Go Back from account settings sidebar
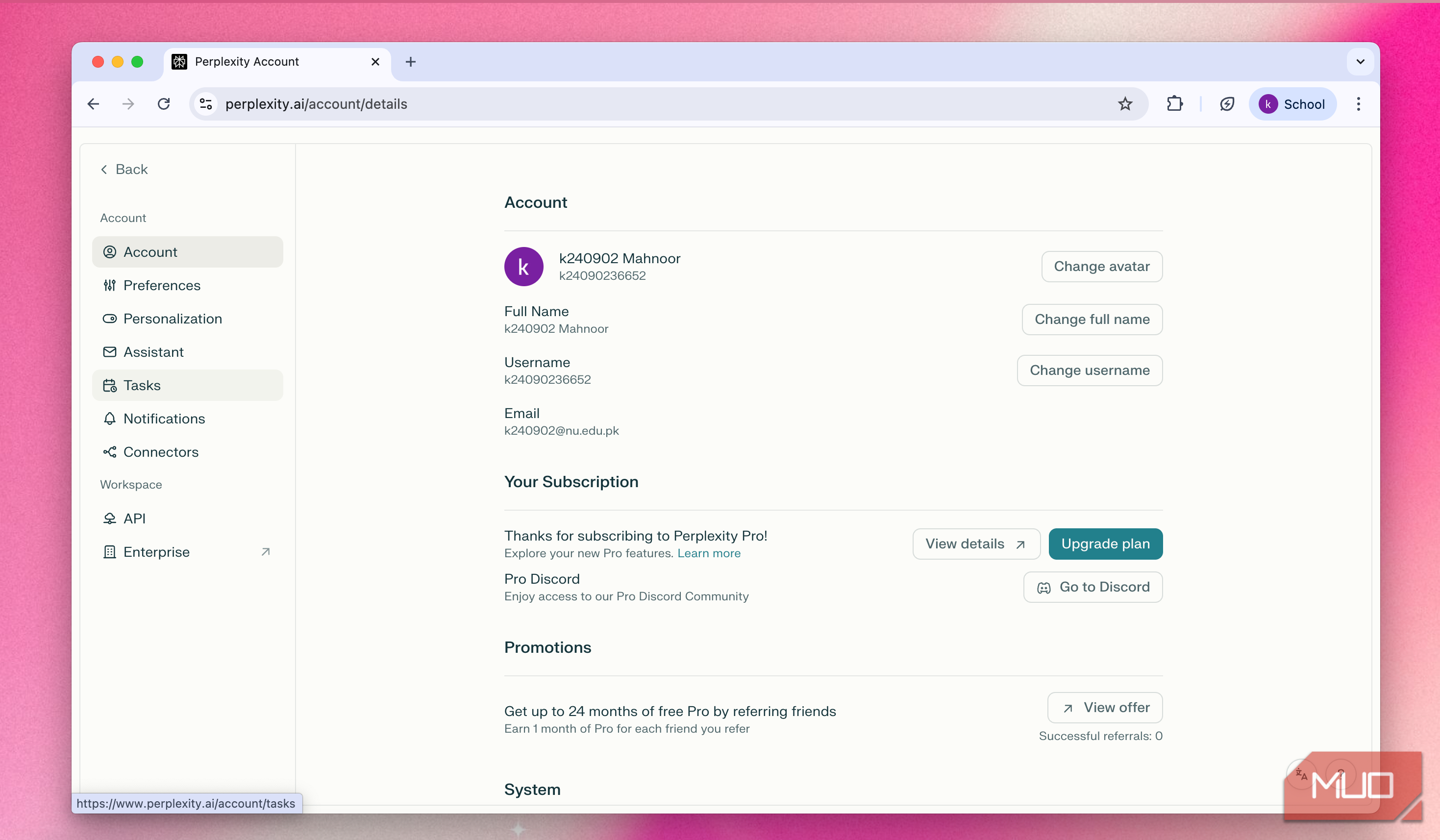This screenshot has width=1440, height=840. pos(124,169)
